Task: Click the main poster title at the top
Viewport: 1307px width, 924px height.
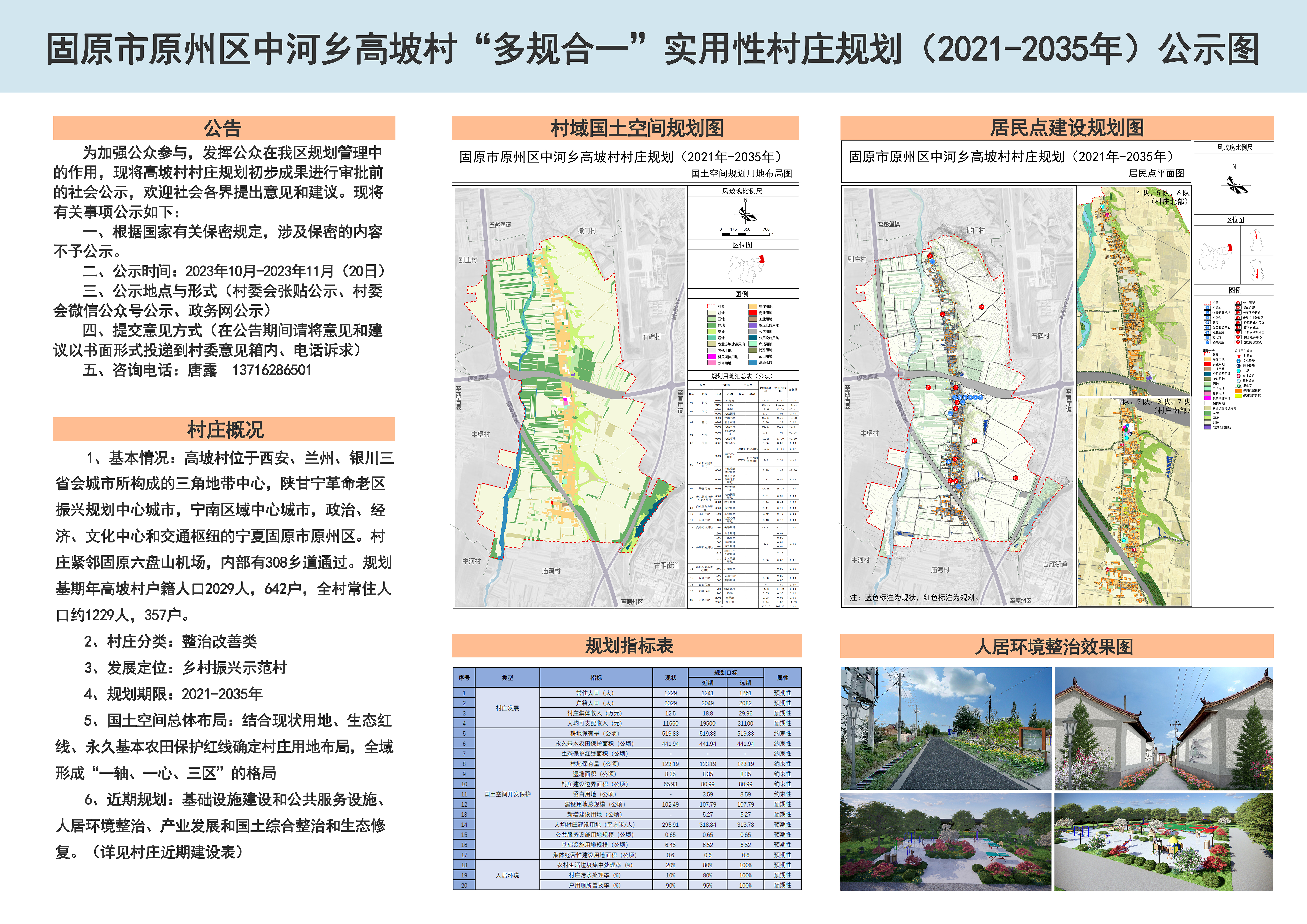Action: [653, 49]
